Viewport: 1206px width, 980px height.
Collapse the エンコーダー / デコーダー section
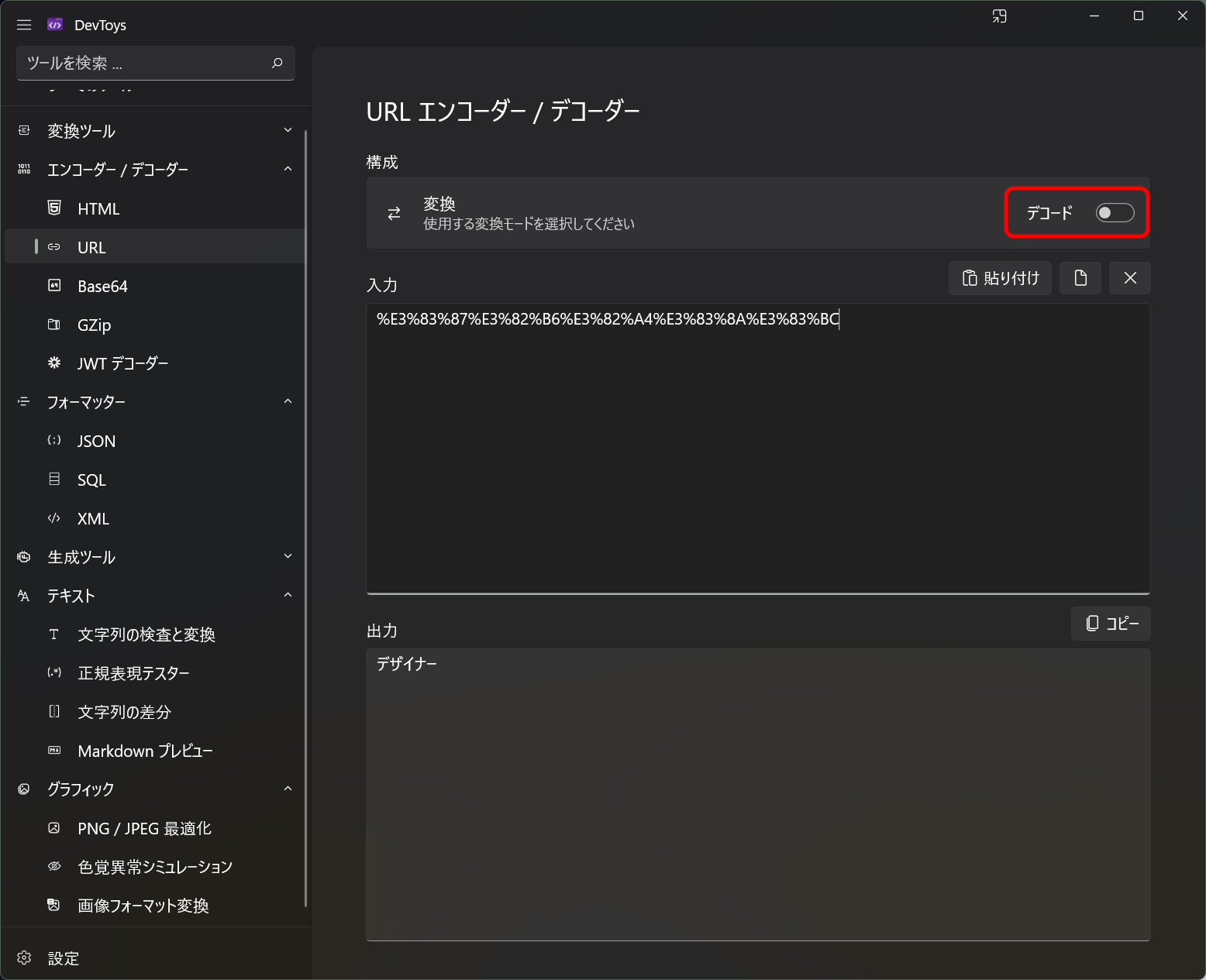coord(288,168)
